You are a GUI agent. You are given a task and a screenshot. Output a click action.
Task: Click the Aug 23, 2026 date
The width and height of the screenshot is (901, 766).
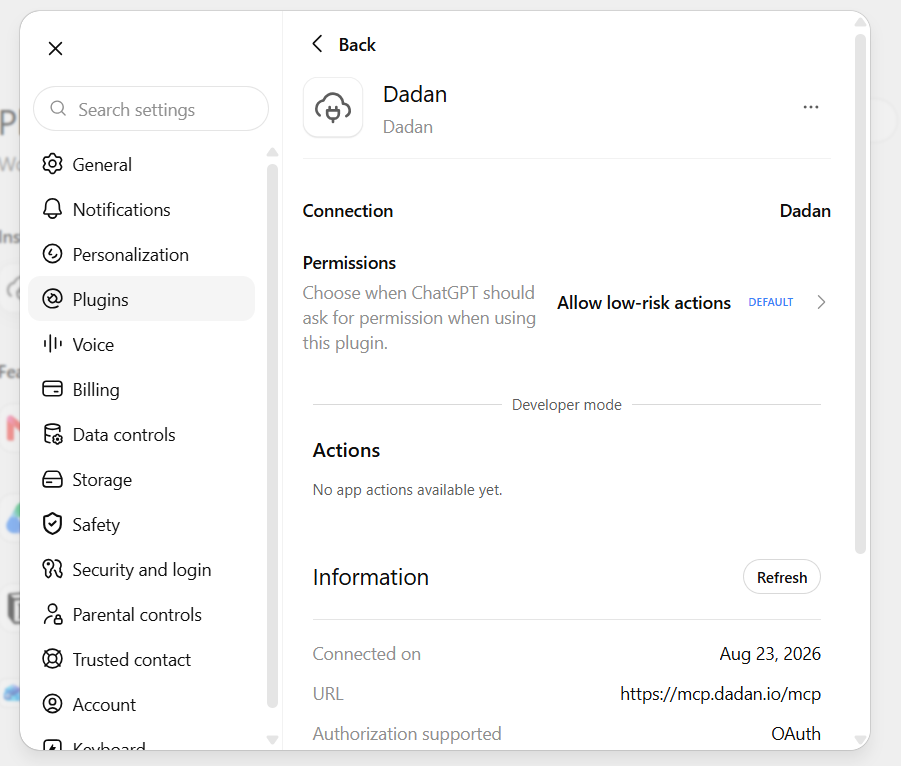(770, 653)
